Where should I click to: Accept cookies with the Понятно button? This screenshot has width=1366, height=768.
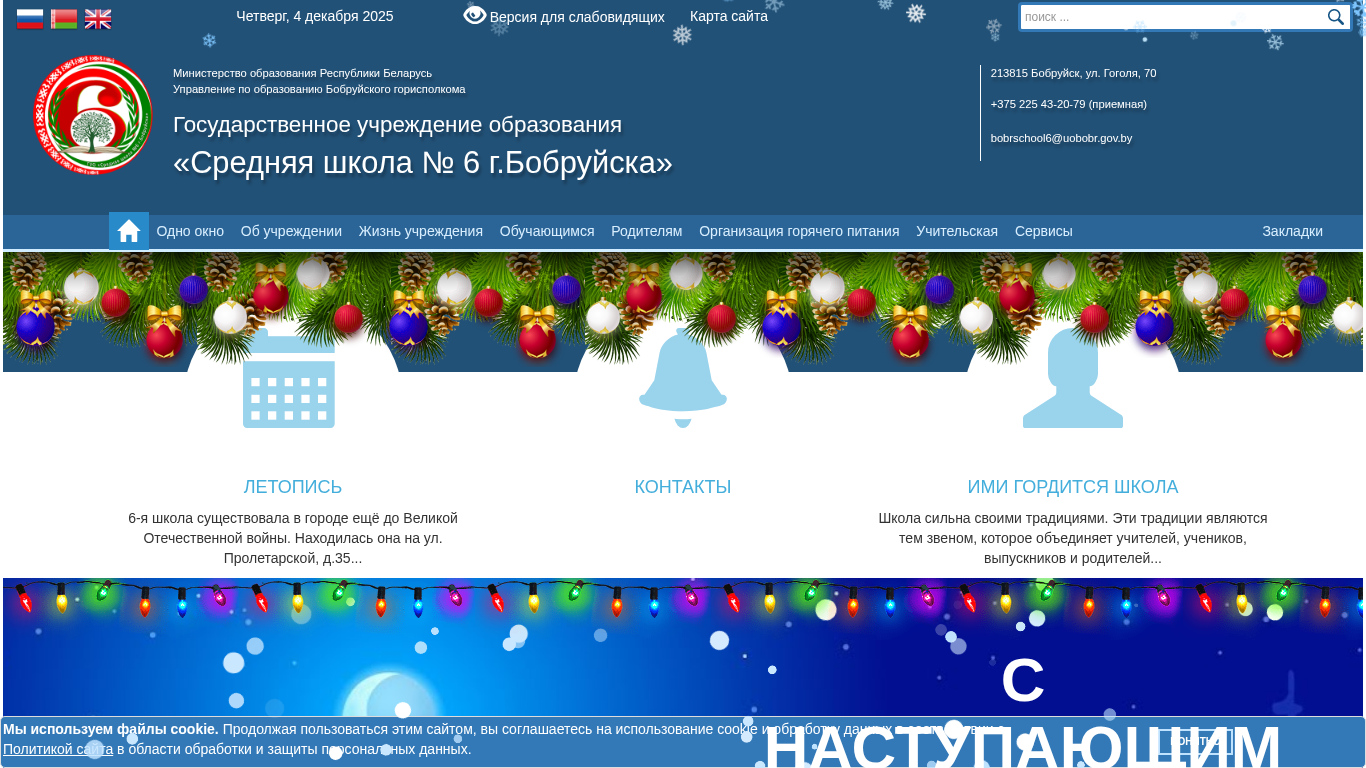pyautogui.click(x=1196, y=741)
